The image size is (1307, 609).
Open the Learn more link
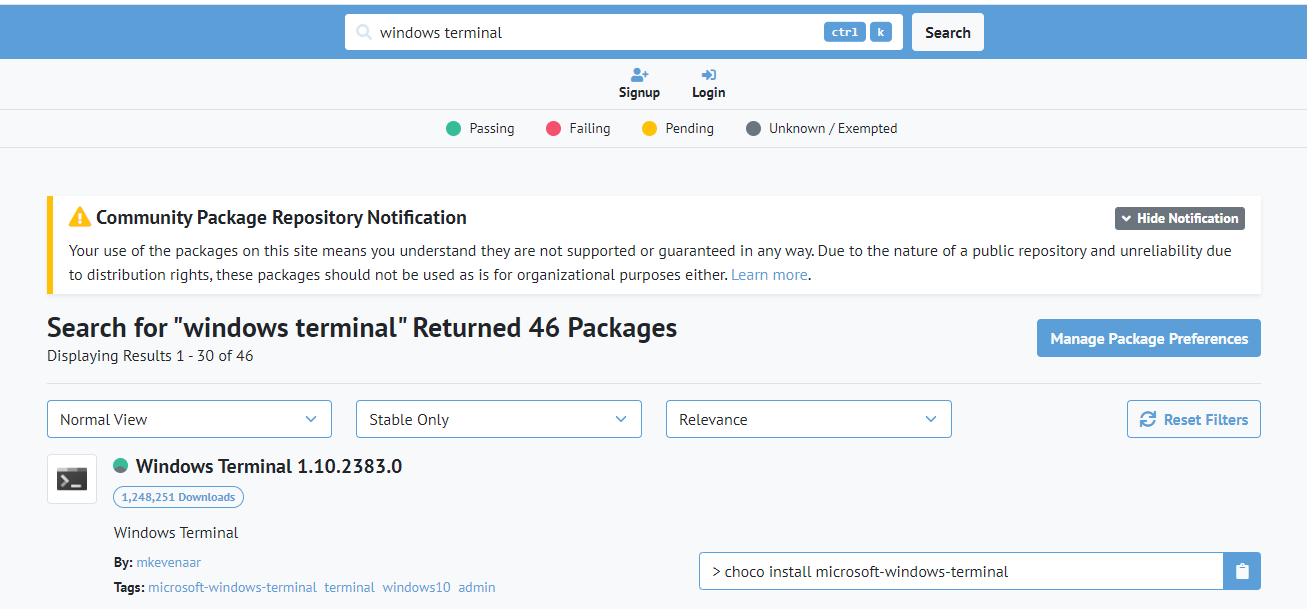coord(769,274)
